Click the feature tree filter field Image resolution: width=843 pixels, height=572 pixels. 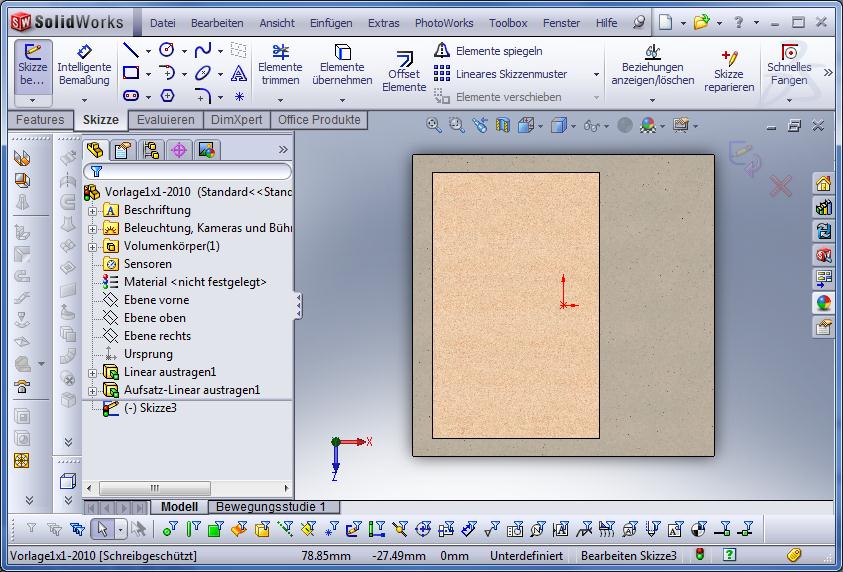pyautogui.click(x=190, y=172)
